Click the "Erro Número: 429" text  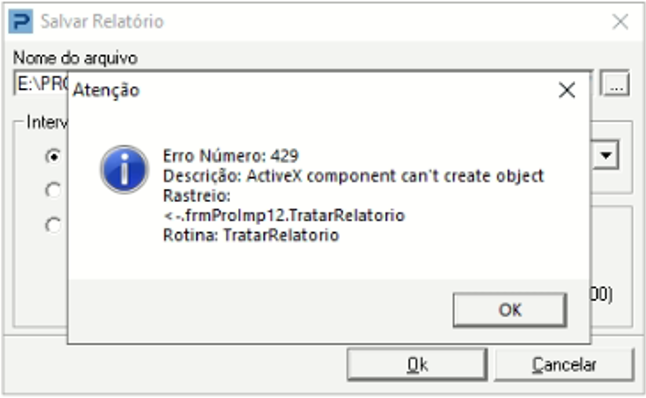(x=231, y=156)
